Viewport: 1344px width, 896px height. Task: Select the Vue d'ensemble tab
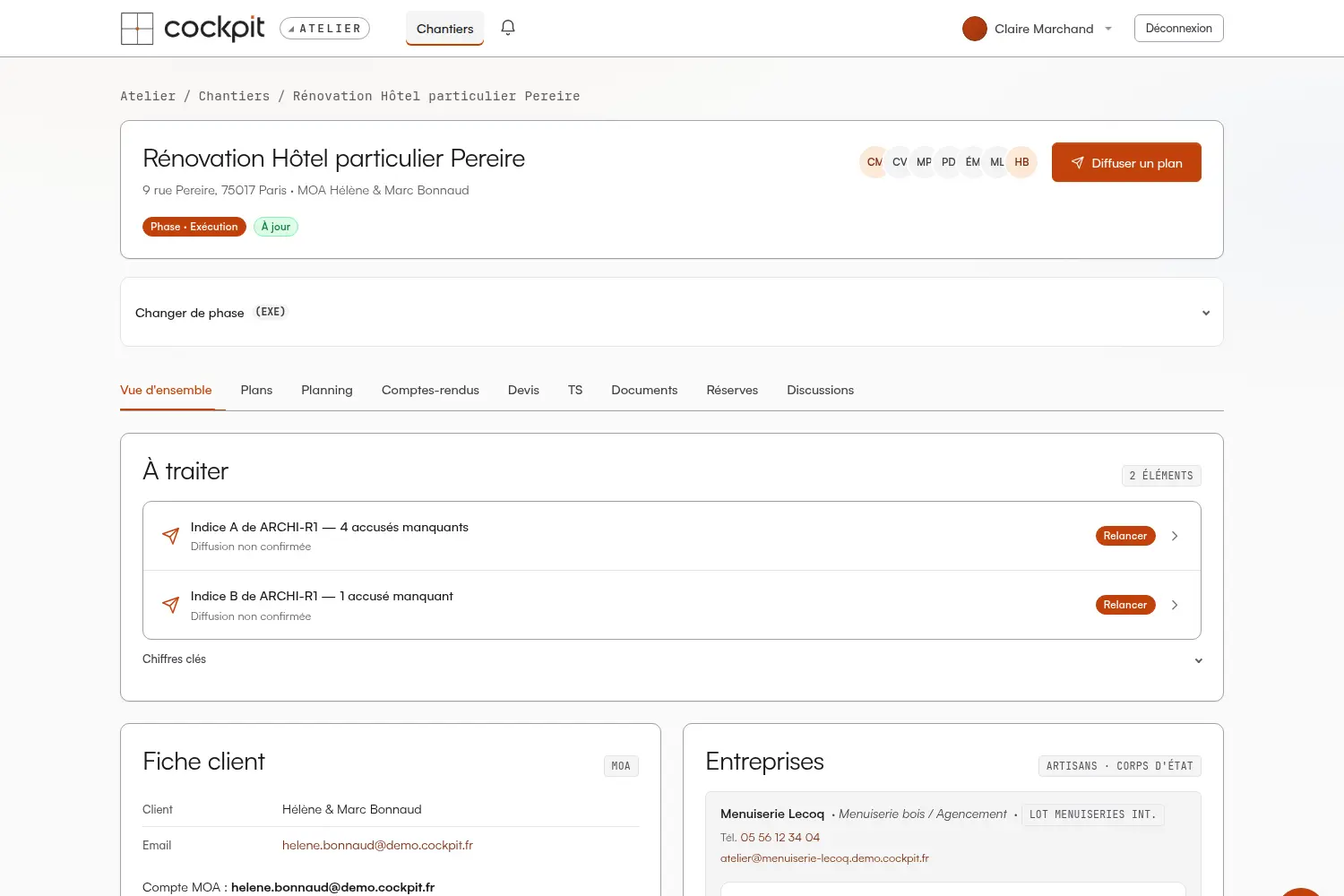point(166,390)
